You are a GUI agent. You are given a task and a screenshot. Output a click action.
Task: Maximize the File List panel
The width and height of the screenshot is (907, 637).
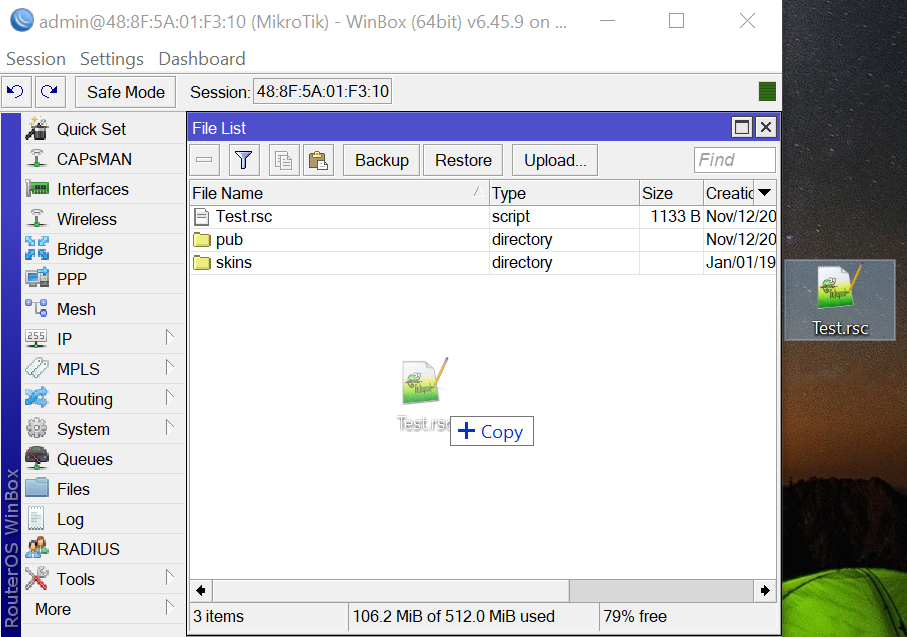pos(742,127)
